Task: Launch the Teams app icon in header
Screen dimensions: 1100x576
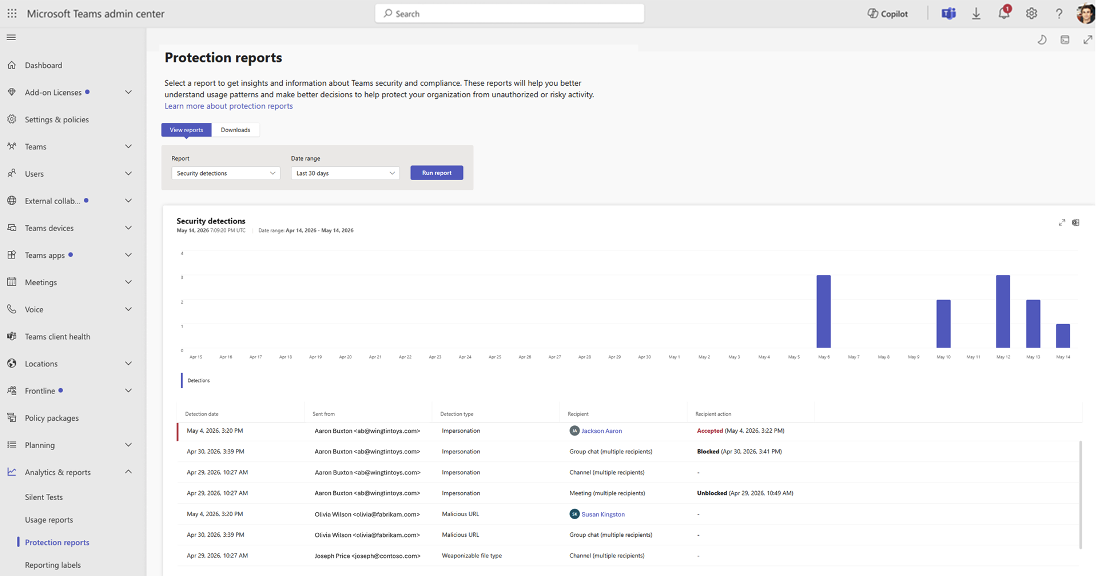Action: (948, 13)
